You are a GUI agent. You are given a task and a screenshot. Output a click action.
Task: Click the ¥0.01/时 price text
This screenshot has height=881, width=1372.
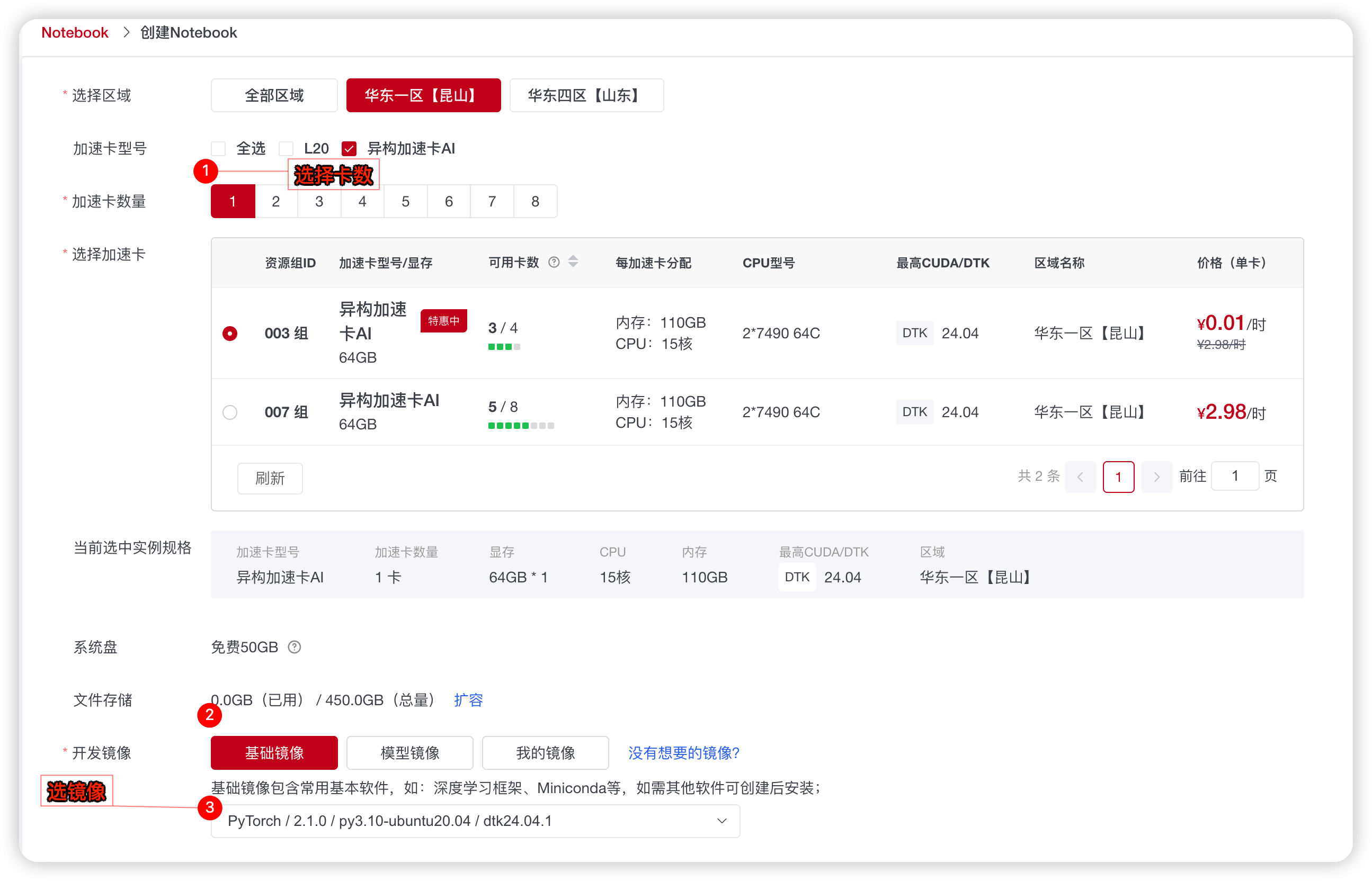click(x=1231, y=324)
